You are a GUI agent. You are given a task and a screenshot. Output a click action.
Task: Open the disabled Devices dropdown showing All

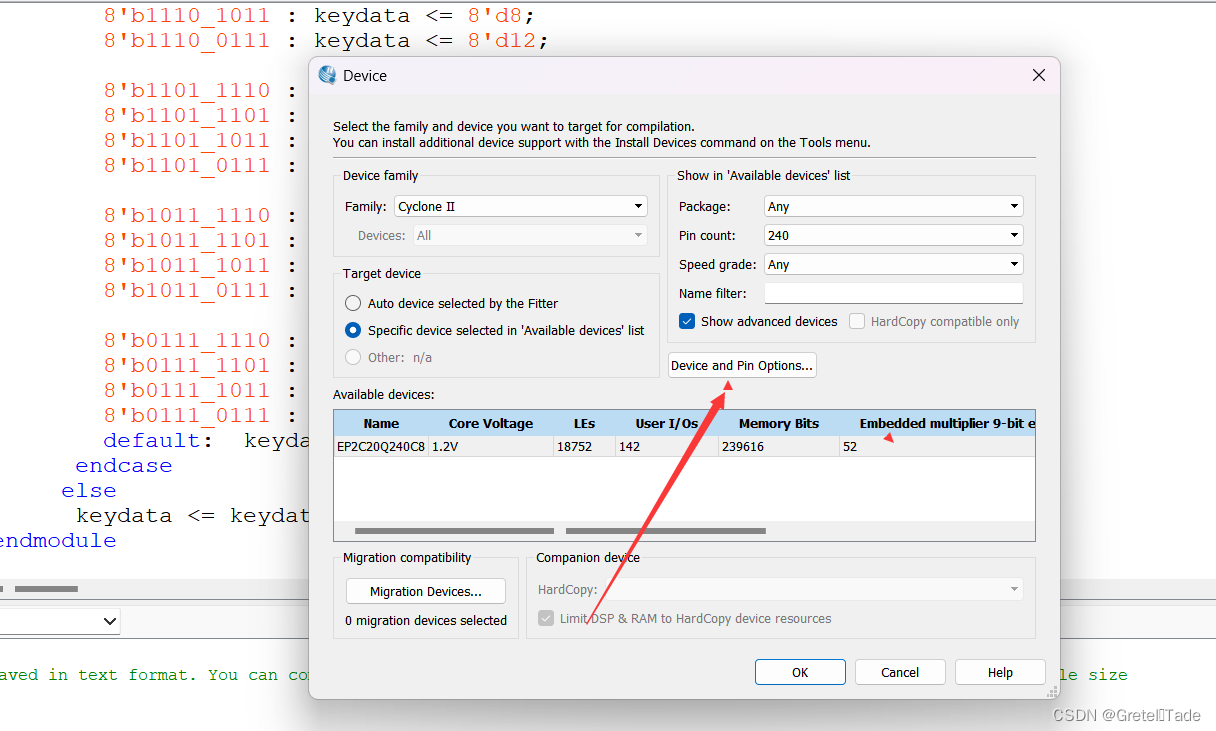(x=530, y=235)
